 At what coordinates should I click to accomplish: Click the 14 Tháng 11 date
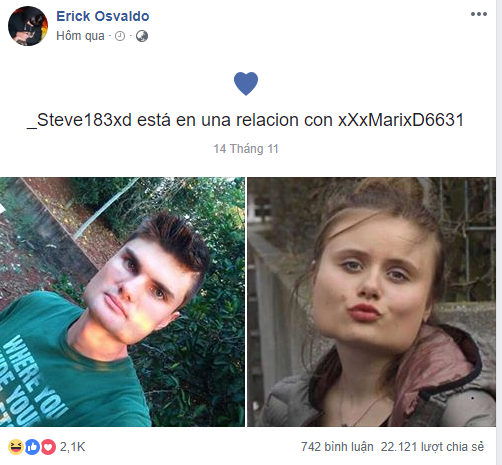pyautogui.click(x=246, y=149)
